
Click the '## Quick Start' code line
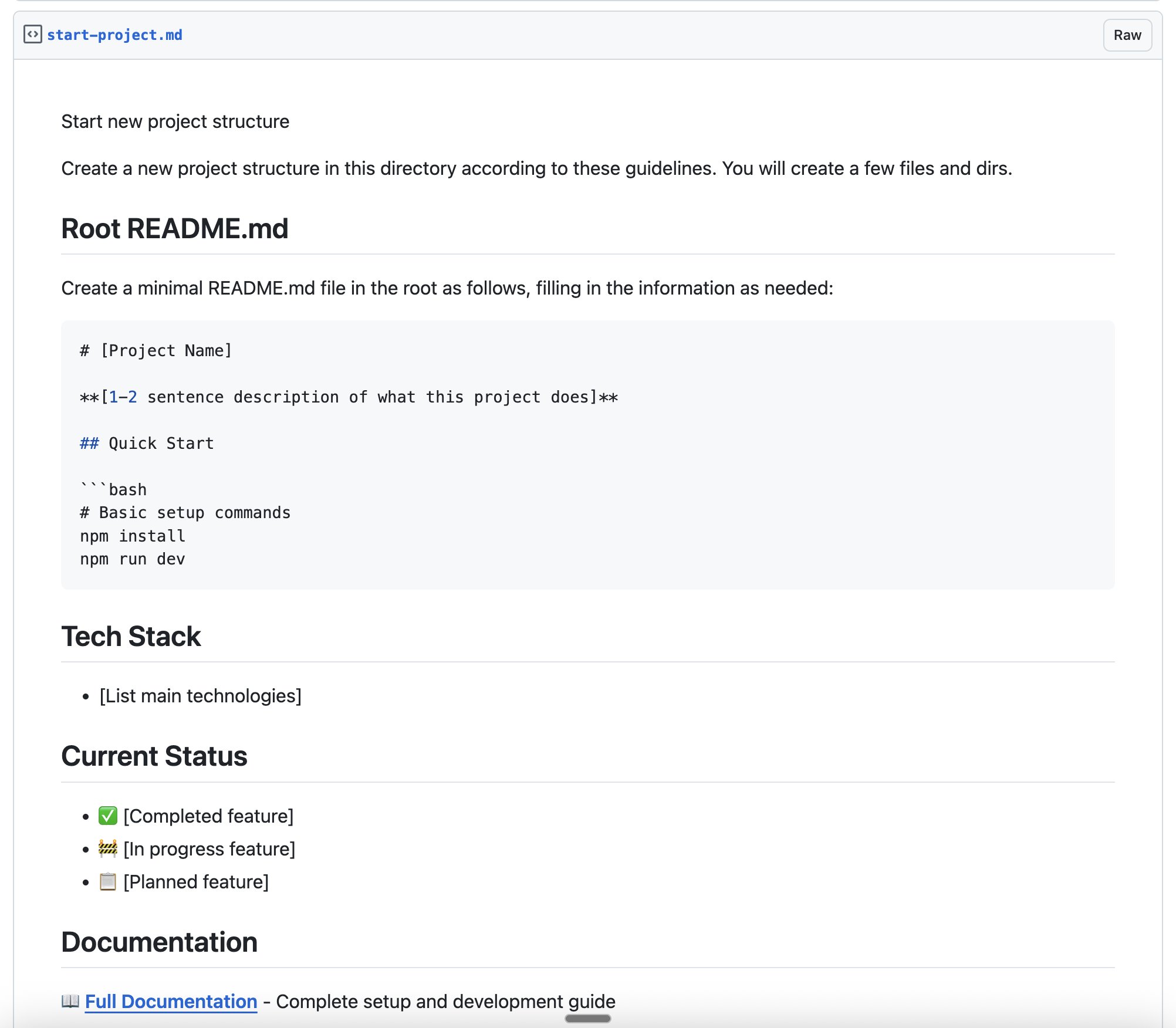click(x=147, y=443)
